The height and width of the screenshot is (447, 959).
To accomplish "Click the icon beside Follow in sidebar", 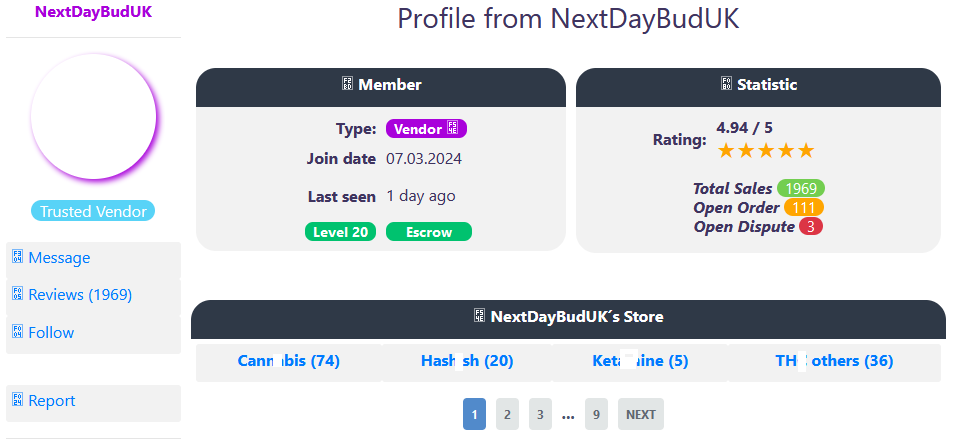I will click(x=17, y=332).
